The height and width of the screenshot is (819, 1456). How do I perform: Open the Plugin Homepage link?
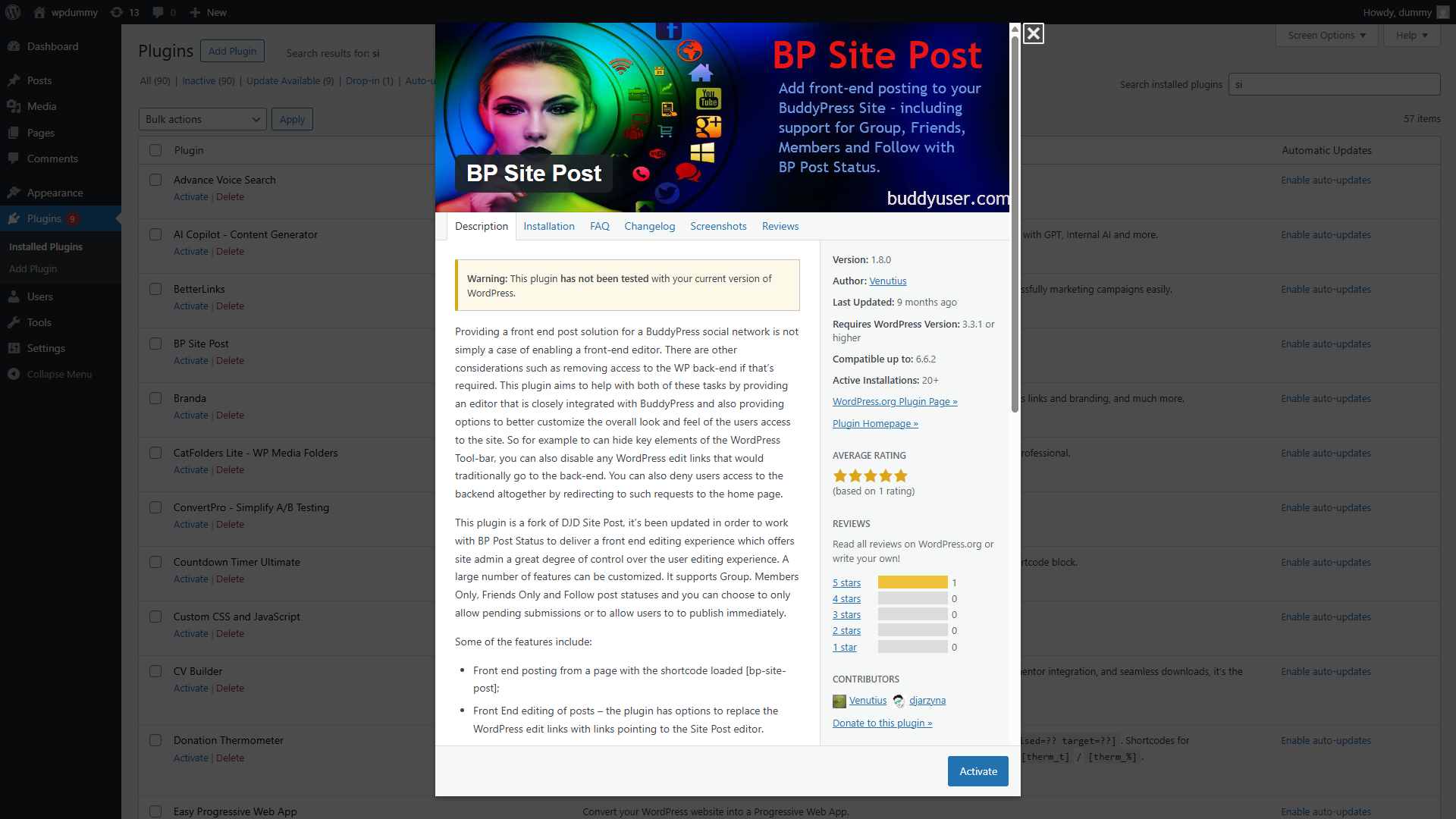875,424
